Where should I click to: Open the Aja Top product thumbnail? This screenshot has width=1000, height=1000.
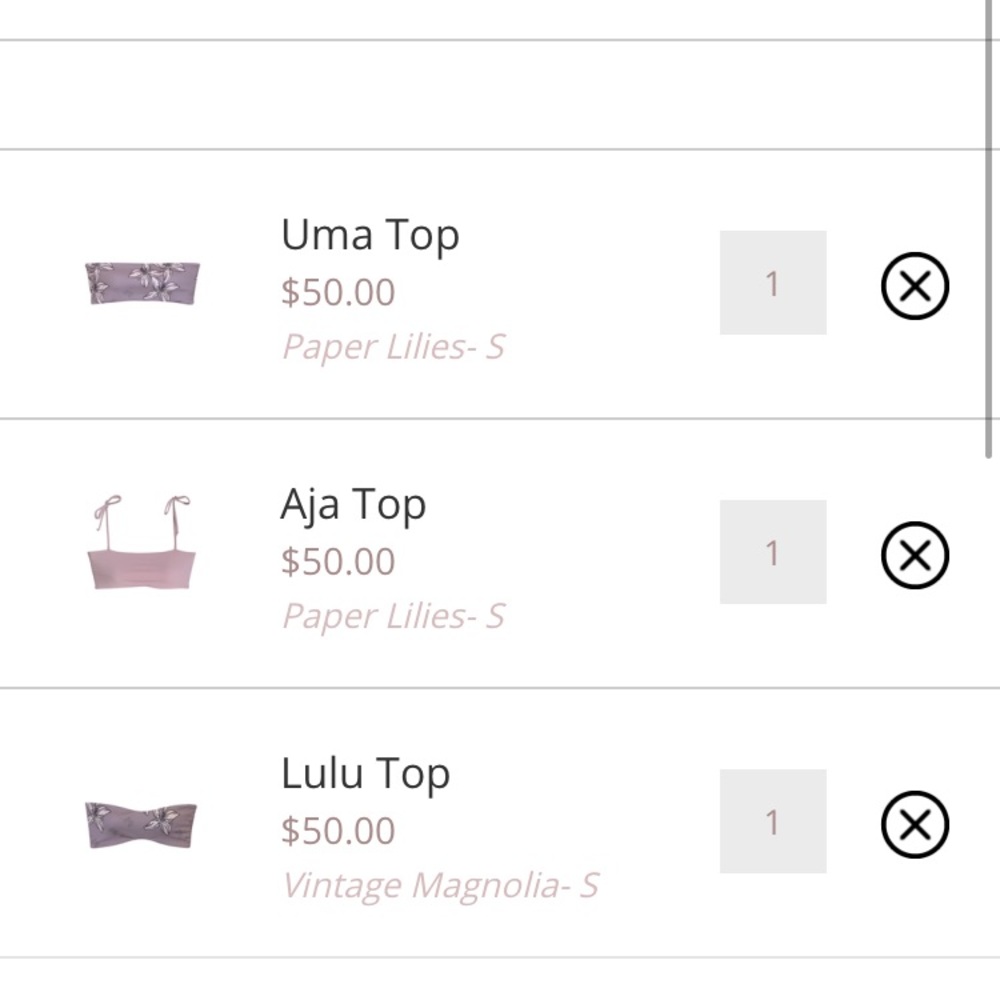point(141,541)
